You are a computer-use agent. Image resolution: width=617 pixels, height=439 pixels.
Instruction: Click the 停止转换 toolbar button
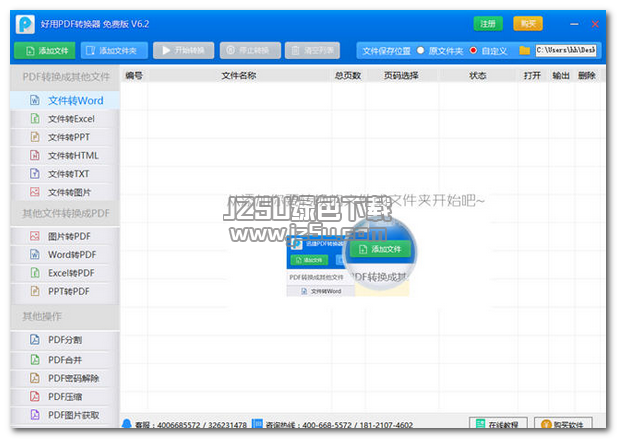(x=250, y=51)
